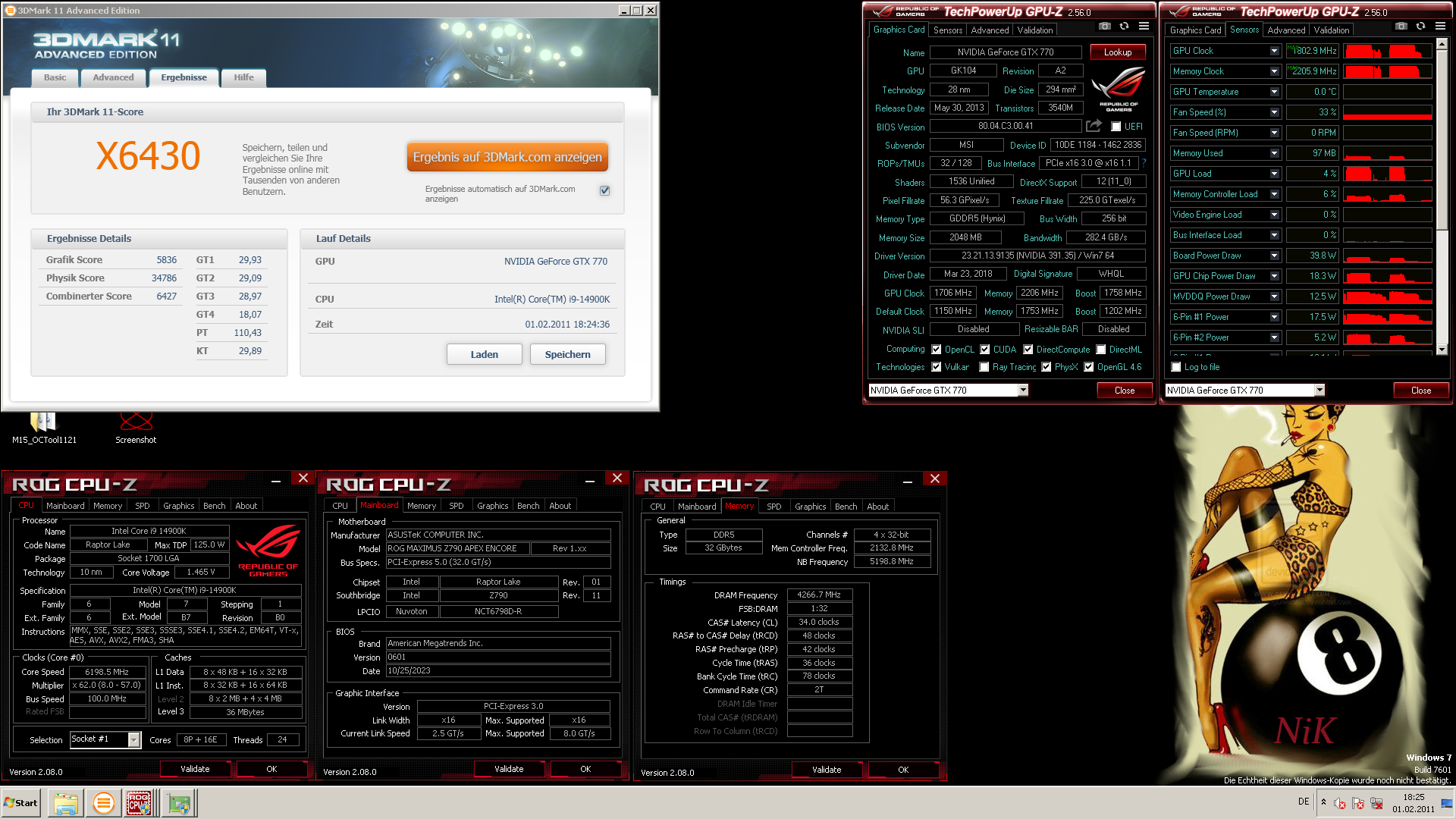Enable Log to file checkbox
The height and width of the screenshot is (819, 1456).
pos(1176,367)
